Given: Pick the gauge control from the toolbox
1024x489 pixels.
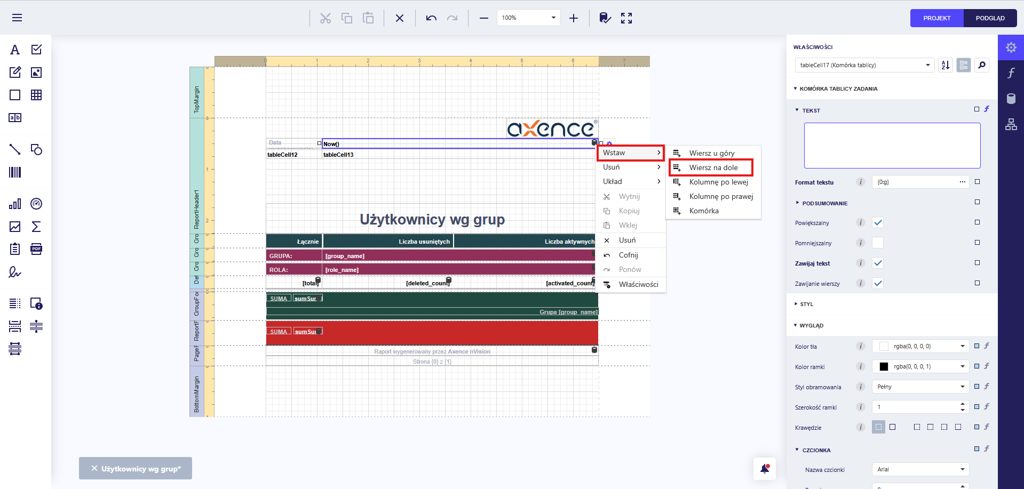Looking at the screenshot, I should pyautogui.click(x=36, y=204).
